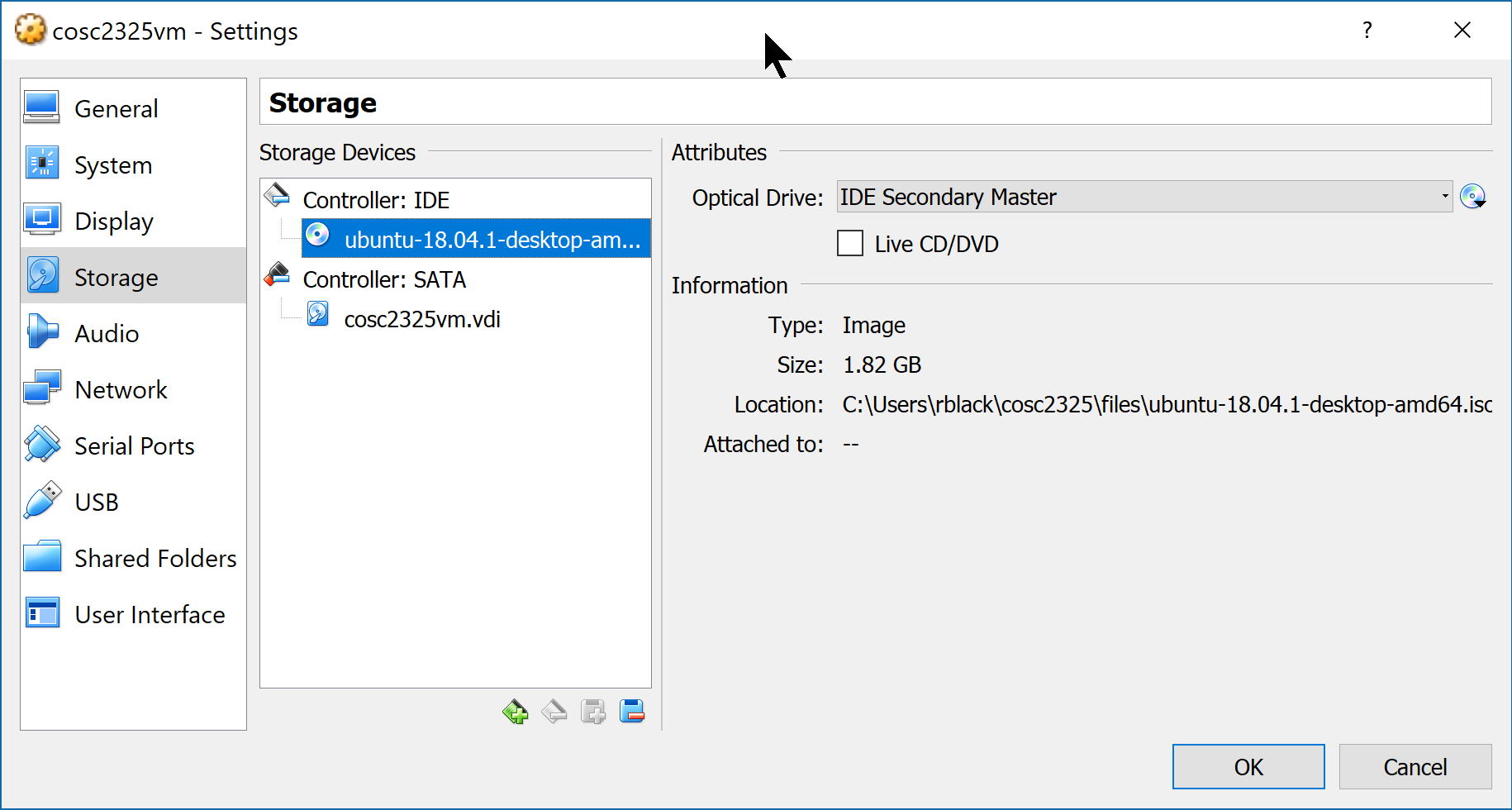Select the cosc2325vm.vdi hard disk

pos(422,319)
